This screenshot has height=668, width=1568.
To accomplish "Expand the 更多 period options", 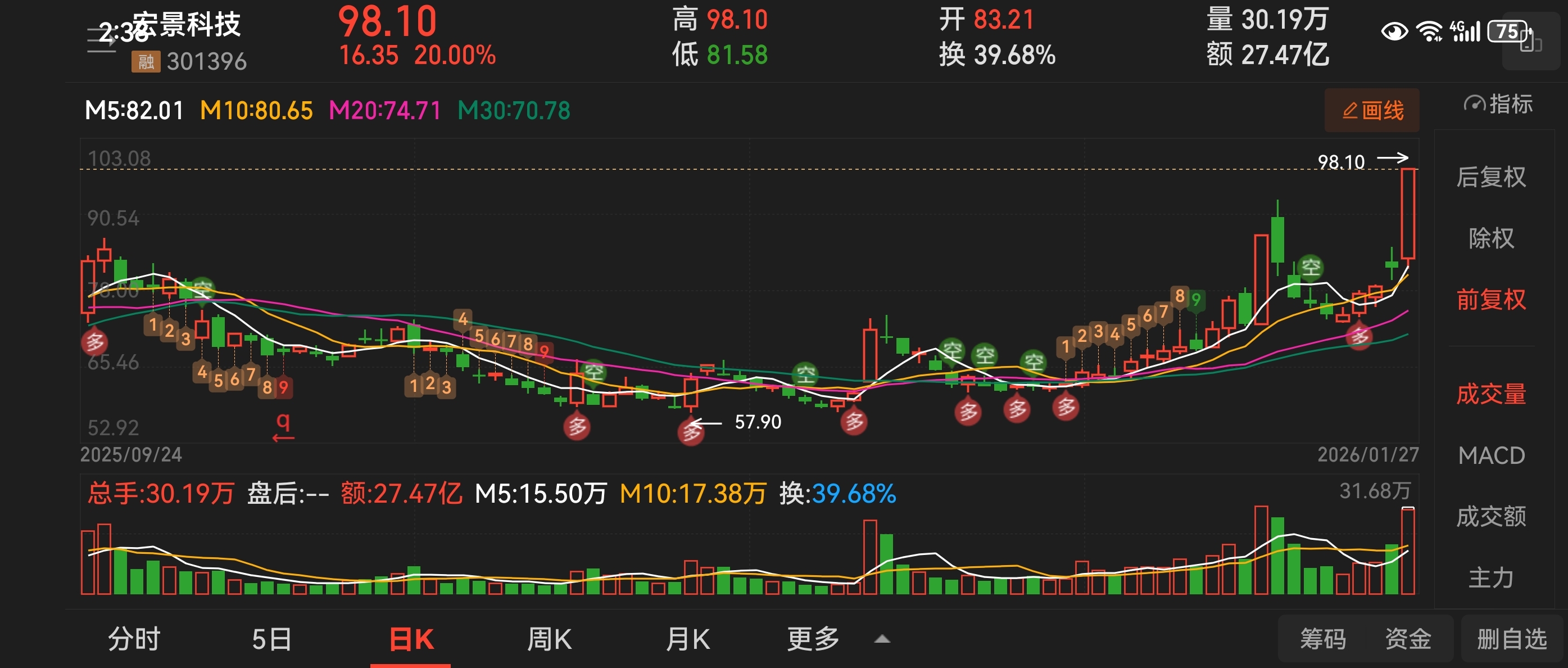I will 813,639.
